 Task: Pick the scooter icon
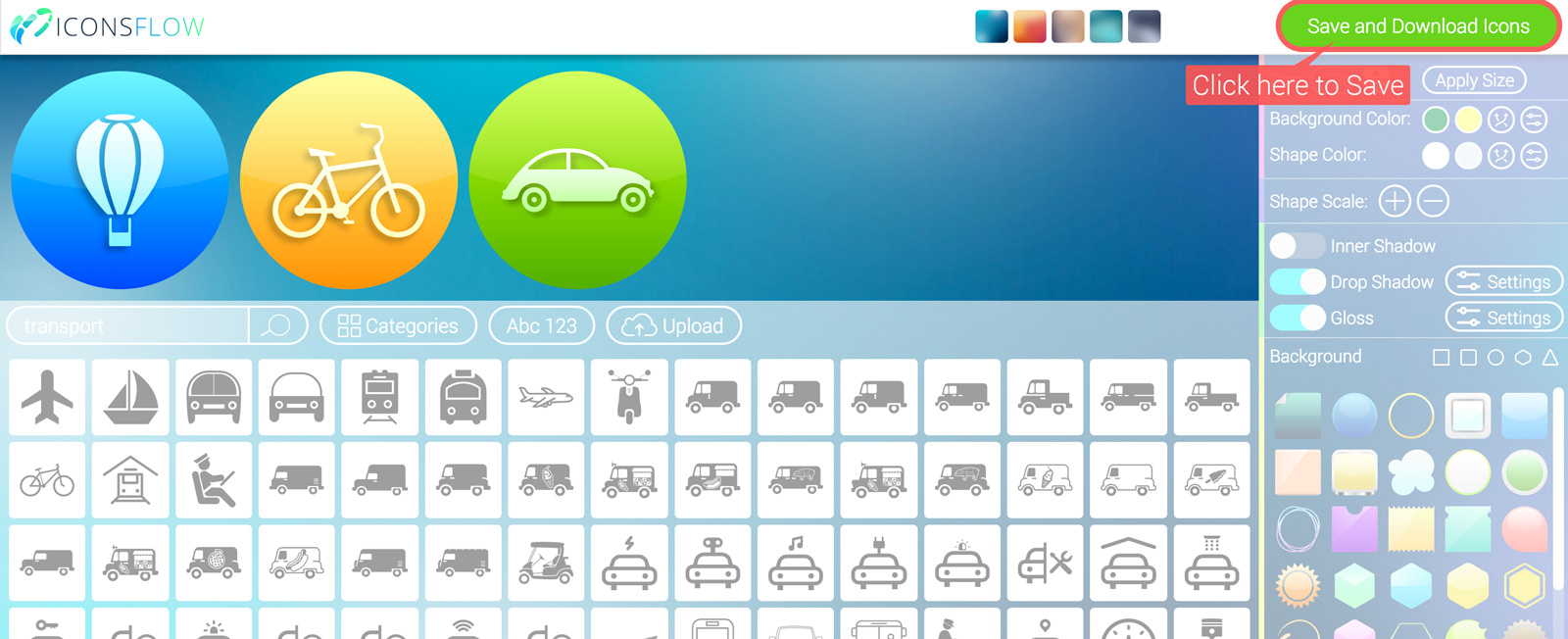click(x=629, y=397)
